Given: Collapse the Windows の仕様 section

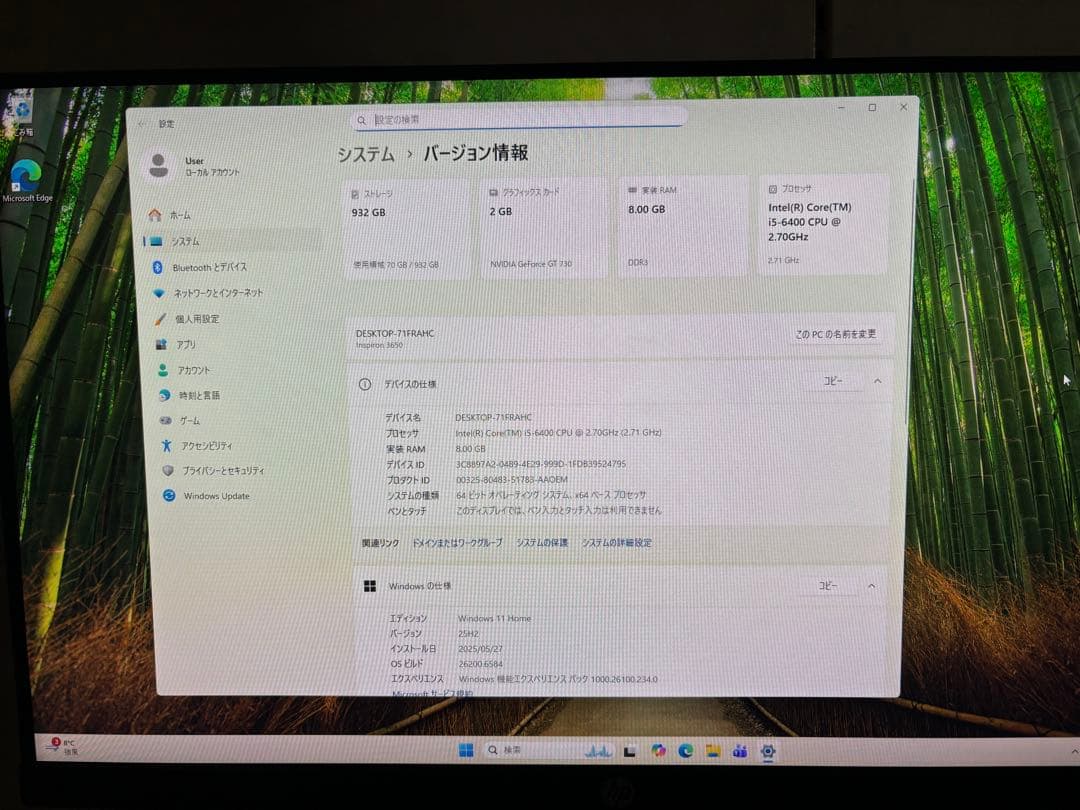Looking at the screenshot, I should coord(871,586).
